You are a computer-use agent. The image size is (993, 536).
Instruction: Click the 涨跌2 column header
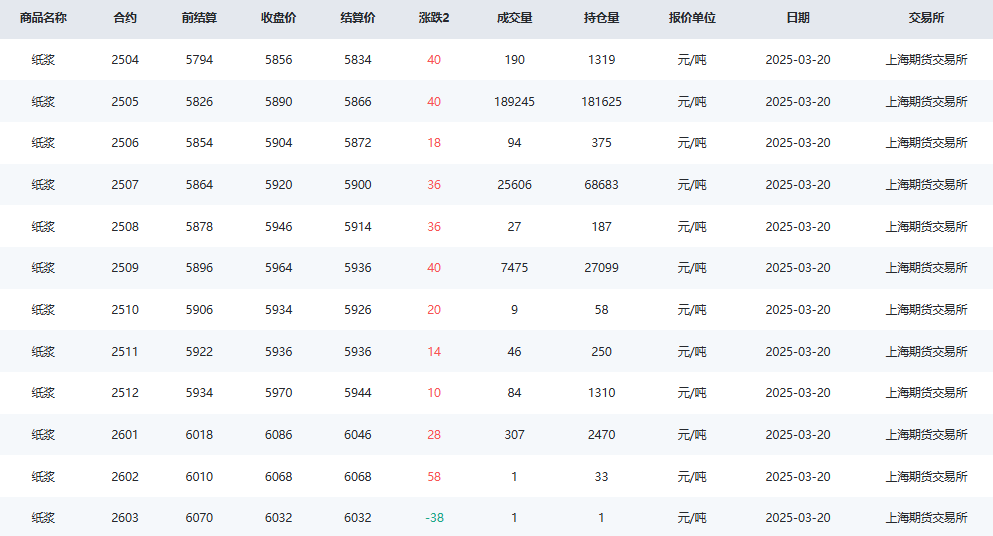click(434, 18)
